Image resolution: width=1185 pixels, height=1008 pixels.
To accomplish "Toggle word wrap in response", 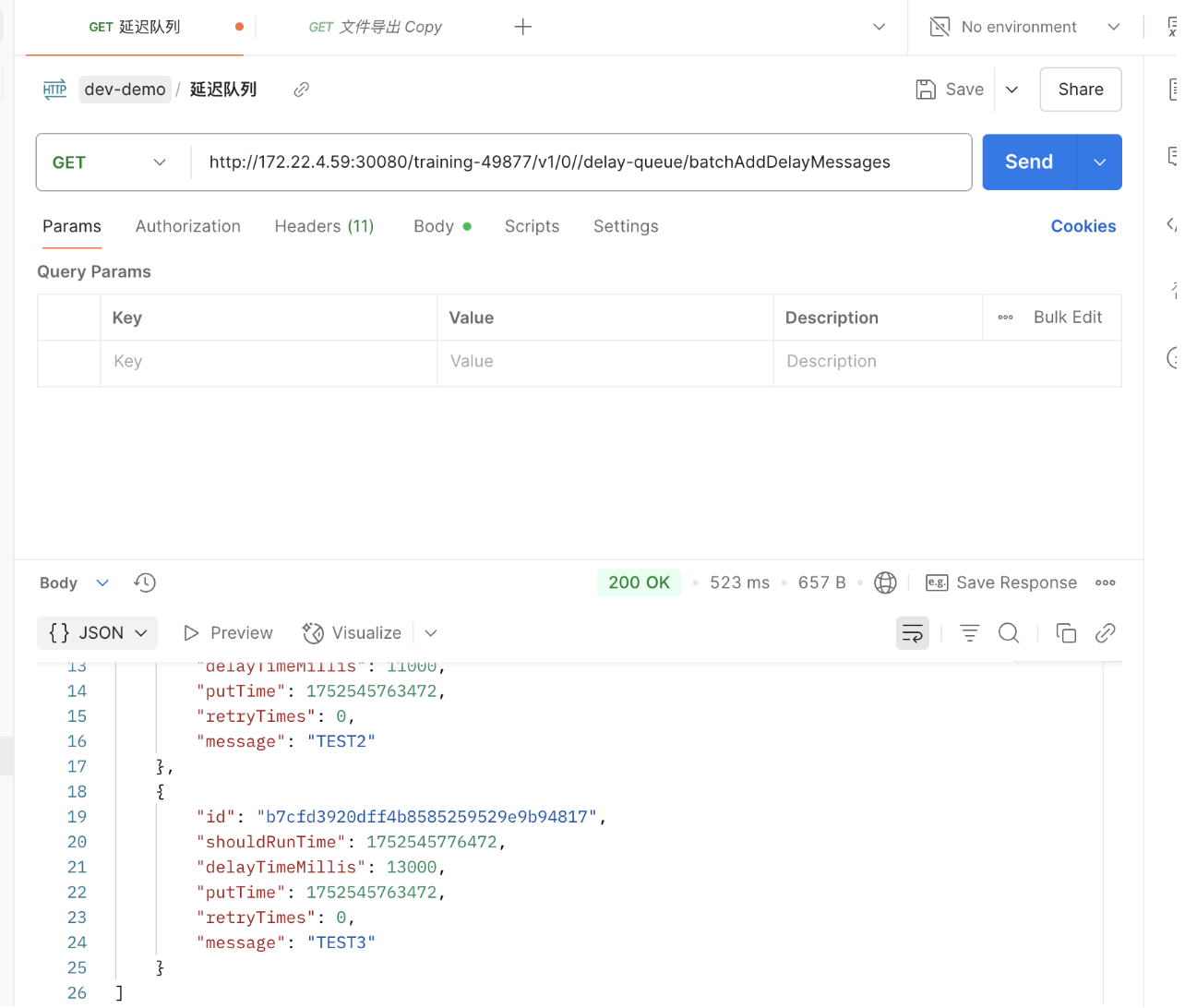I will (912, 633).
